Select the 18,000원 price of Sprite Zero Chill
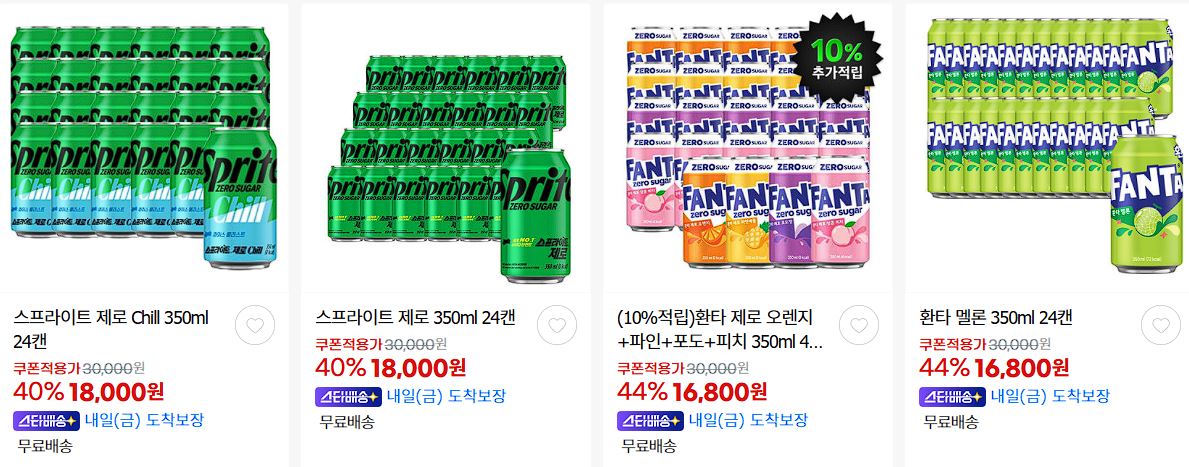This screenshot has width=1189, height=467. [x=116, y=392]
